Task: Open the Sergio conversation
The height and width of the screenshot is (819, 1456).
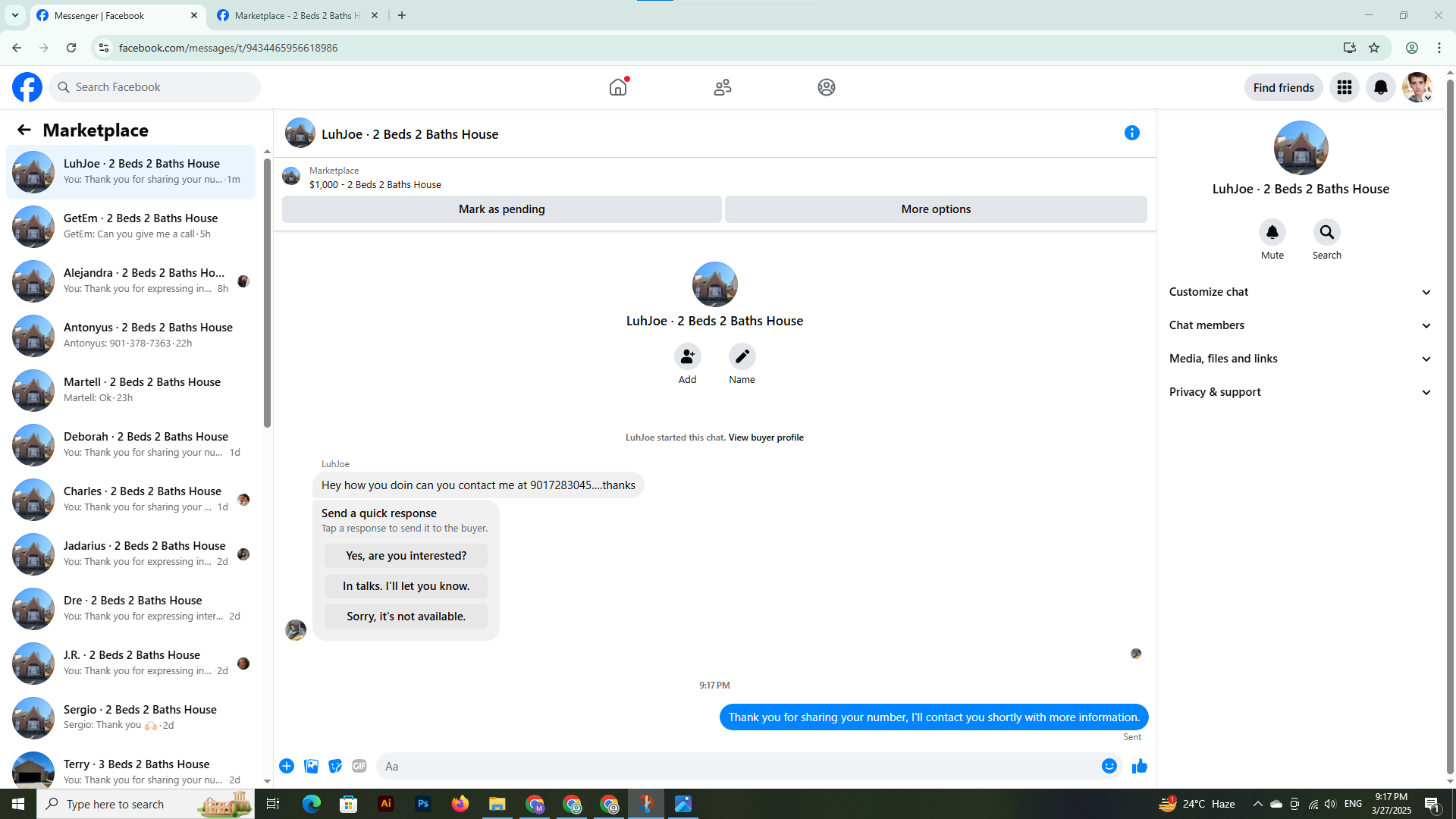Action: (131, 717)
